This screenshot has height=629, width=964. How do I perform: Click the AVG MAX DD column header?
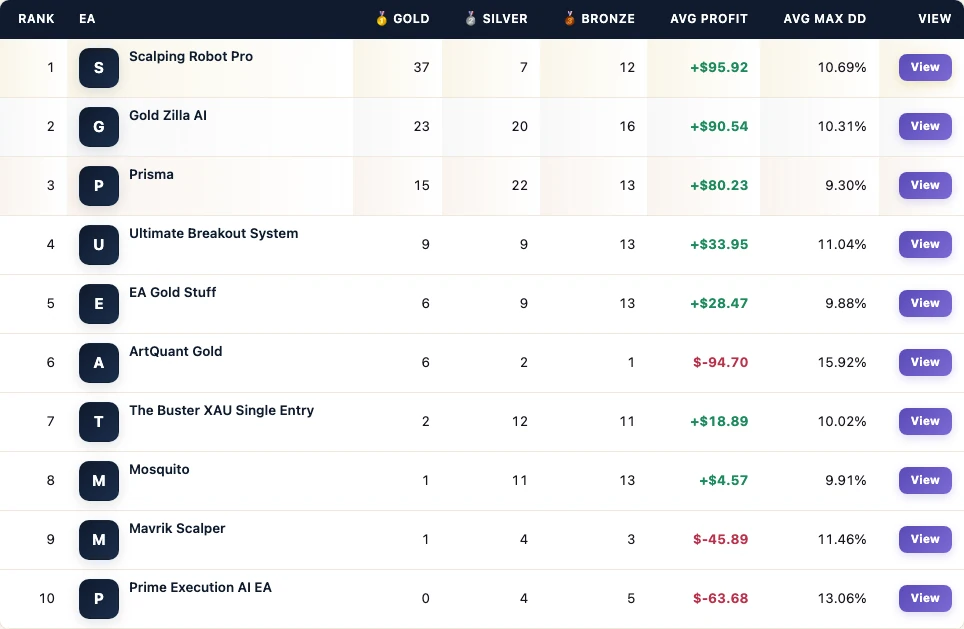[824, 19]
